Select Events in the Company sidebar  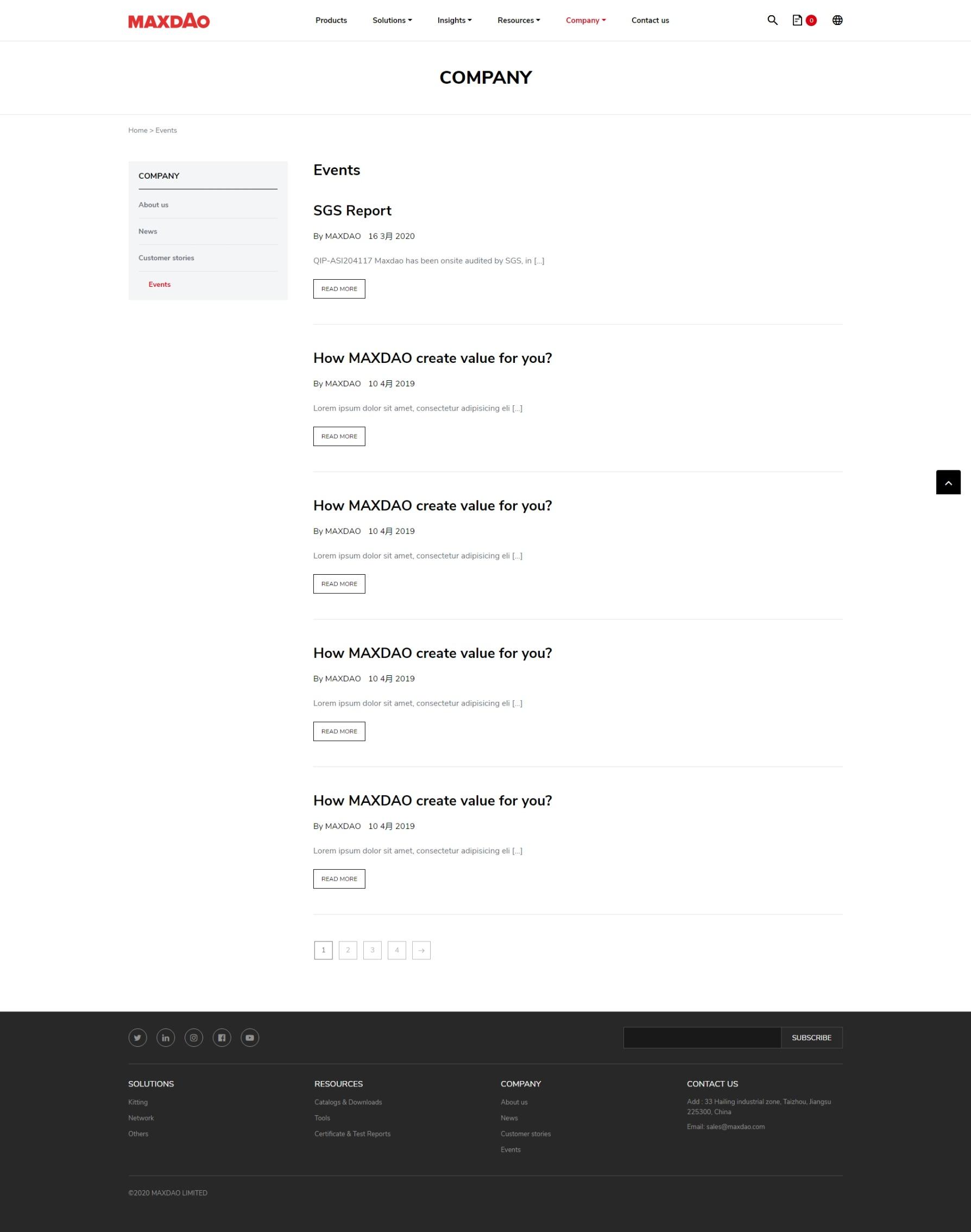point(160,284)
